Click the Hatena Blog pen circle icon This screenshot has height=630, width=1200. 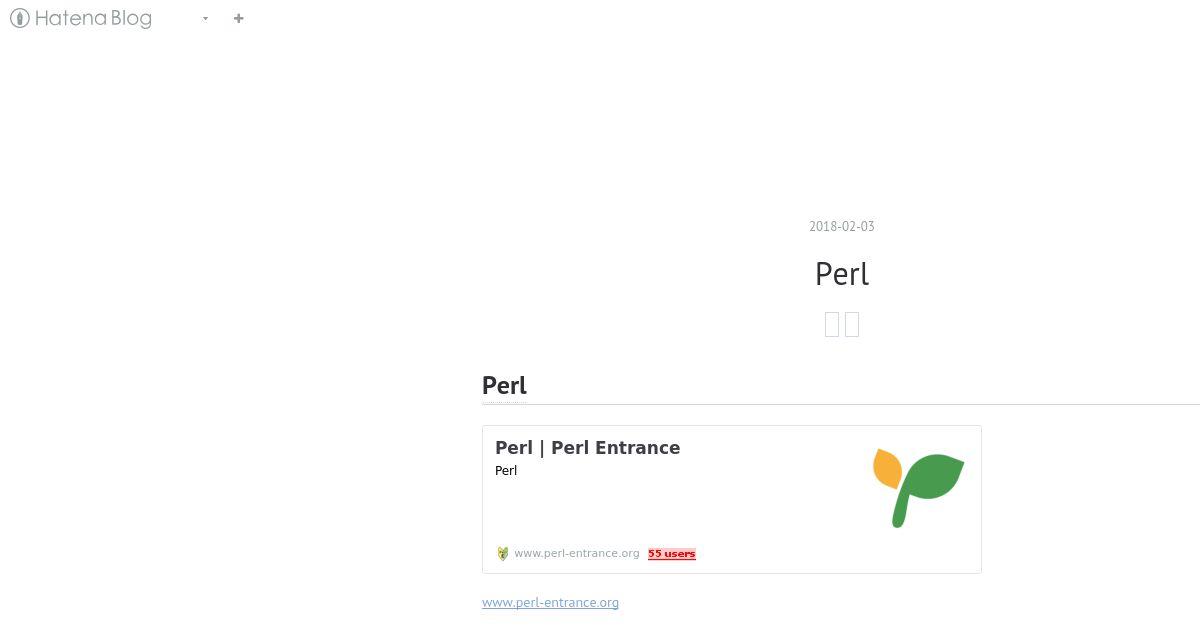[19, 18]
